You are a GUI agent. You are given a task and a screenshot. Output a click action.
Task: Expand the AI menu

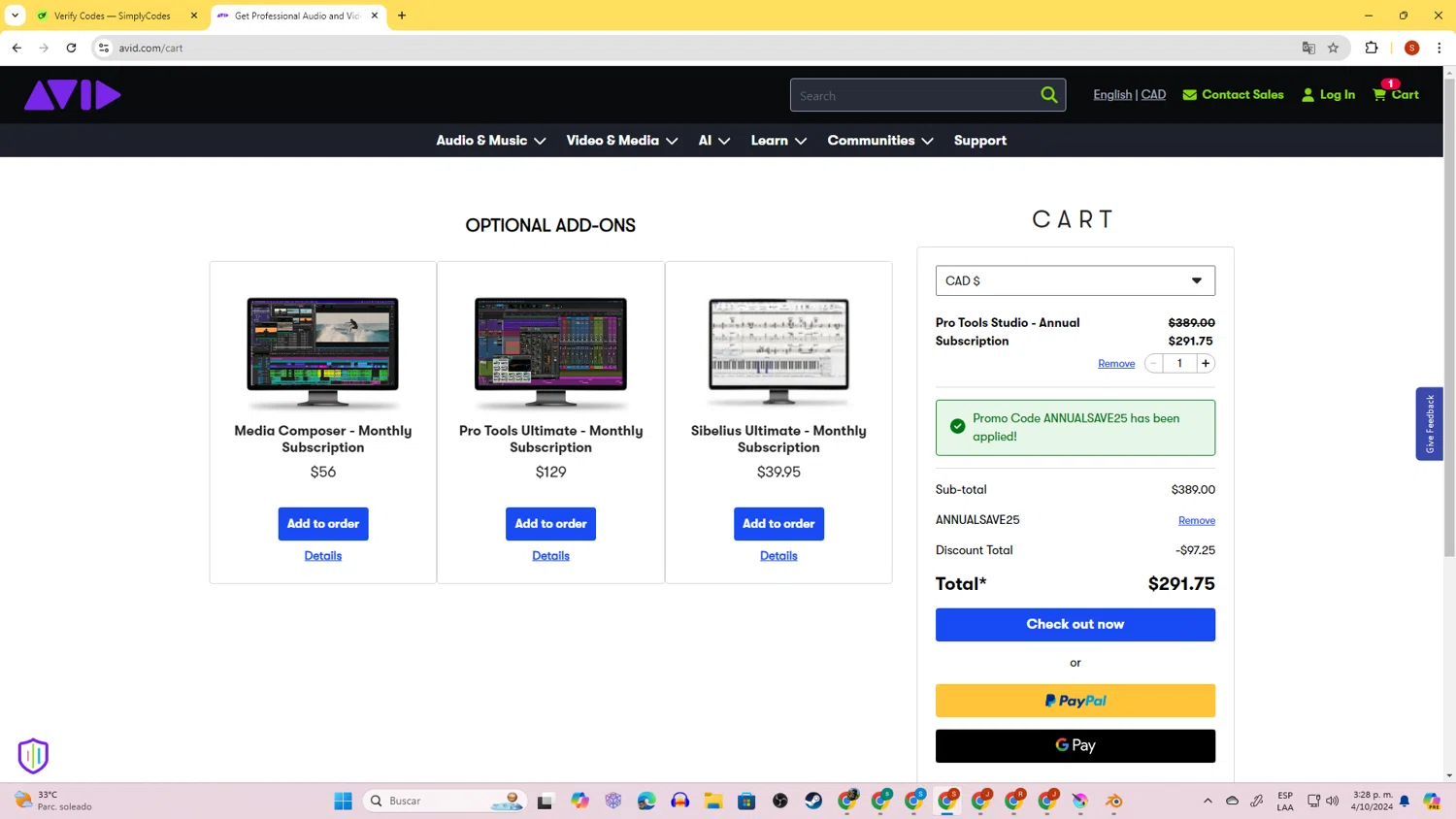[x=713, y=141]
